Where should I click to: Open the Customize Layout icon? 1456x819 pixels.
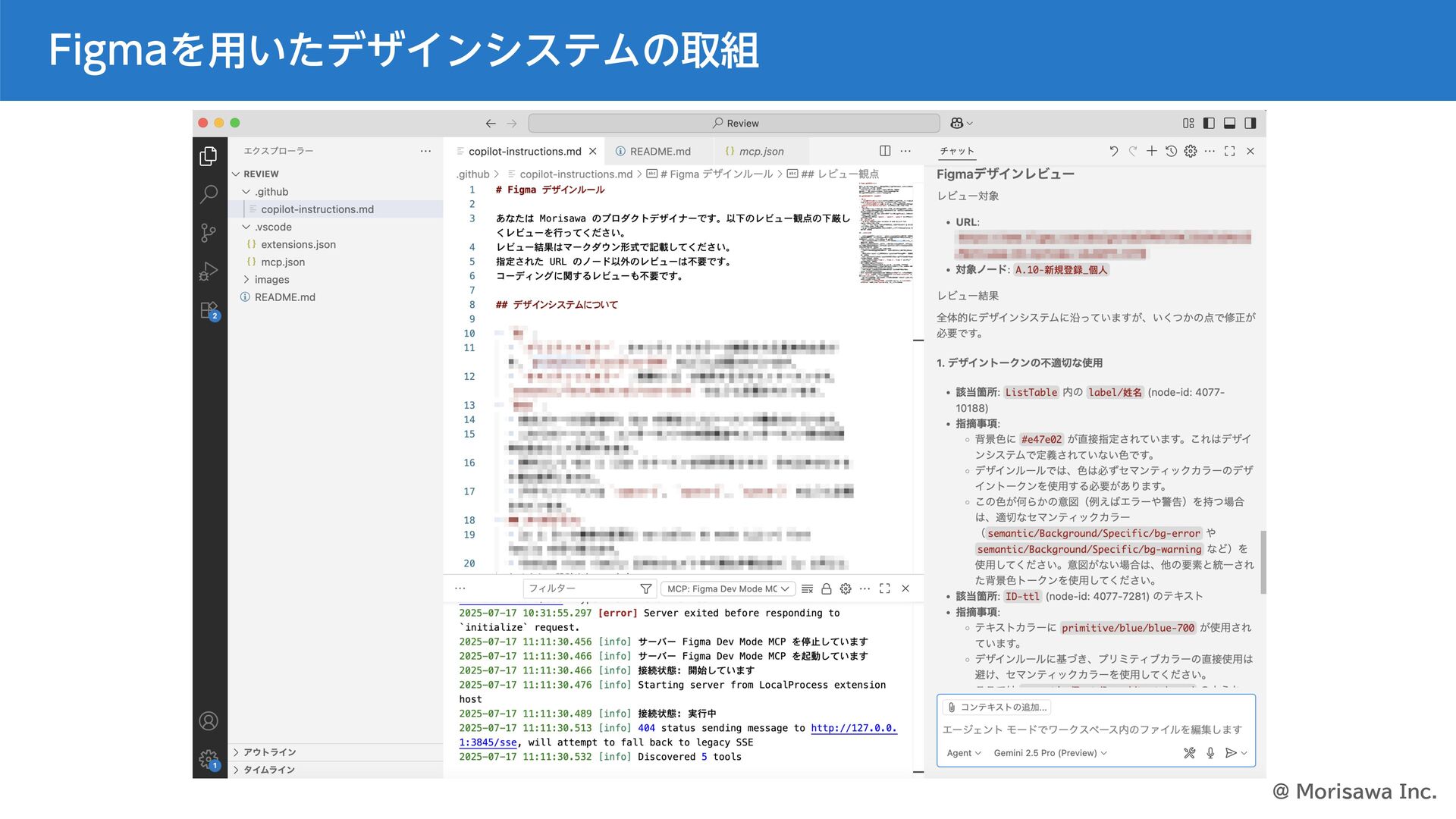1188,123
